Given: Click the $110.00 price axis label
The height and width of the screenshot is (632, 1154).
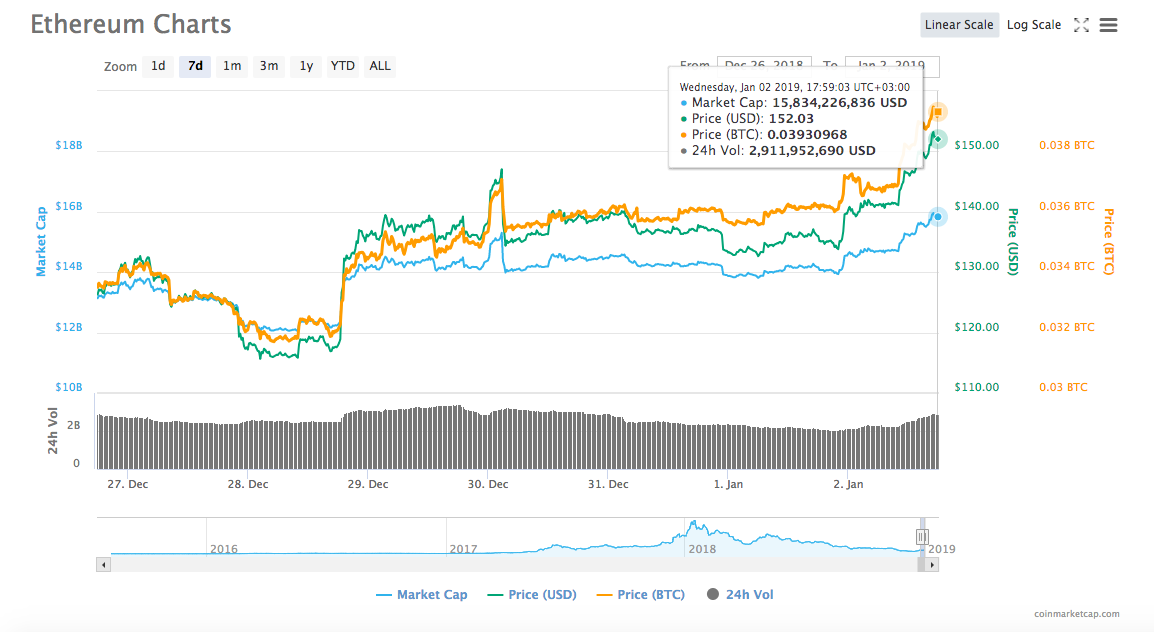Looking at the screenshot, I should pos(977,387).
